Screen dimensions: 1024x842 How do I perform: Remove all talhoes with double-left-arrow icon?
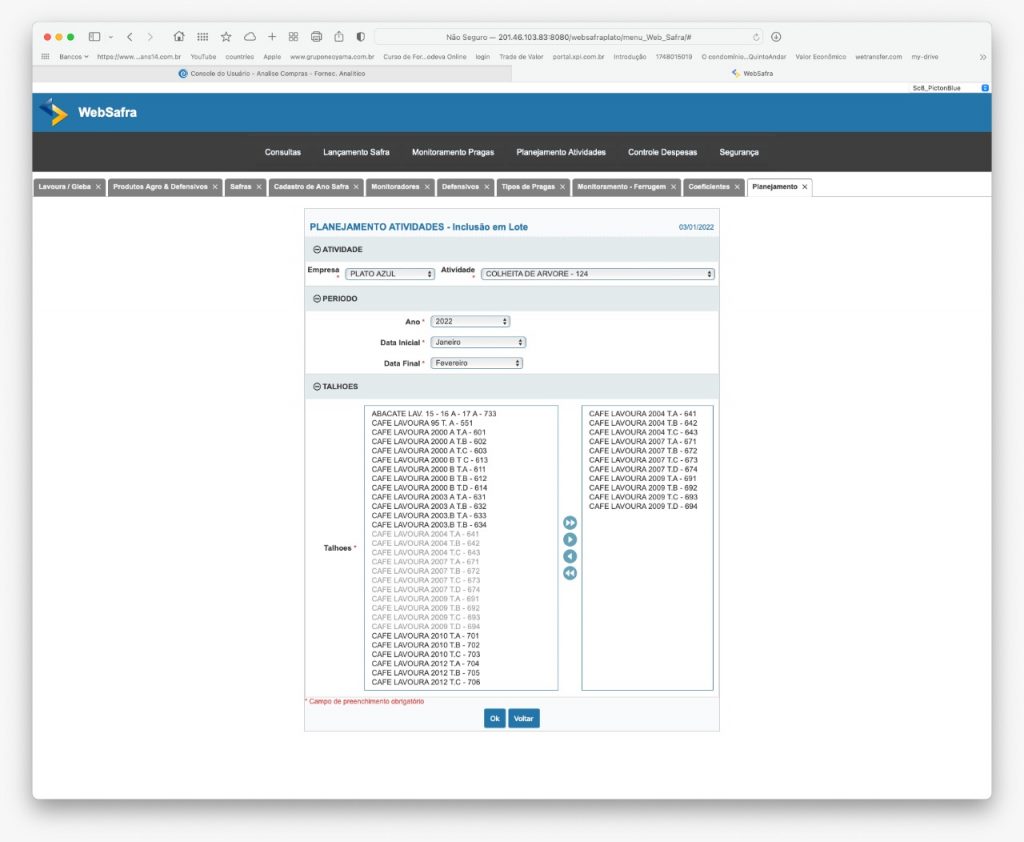(569, 573)
